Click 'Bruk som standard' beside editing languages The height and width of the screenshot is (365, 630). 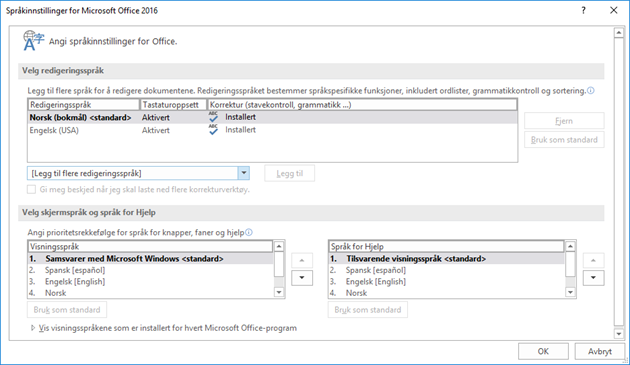(564, 140)
